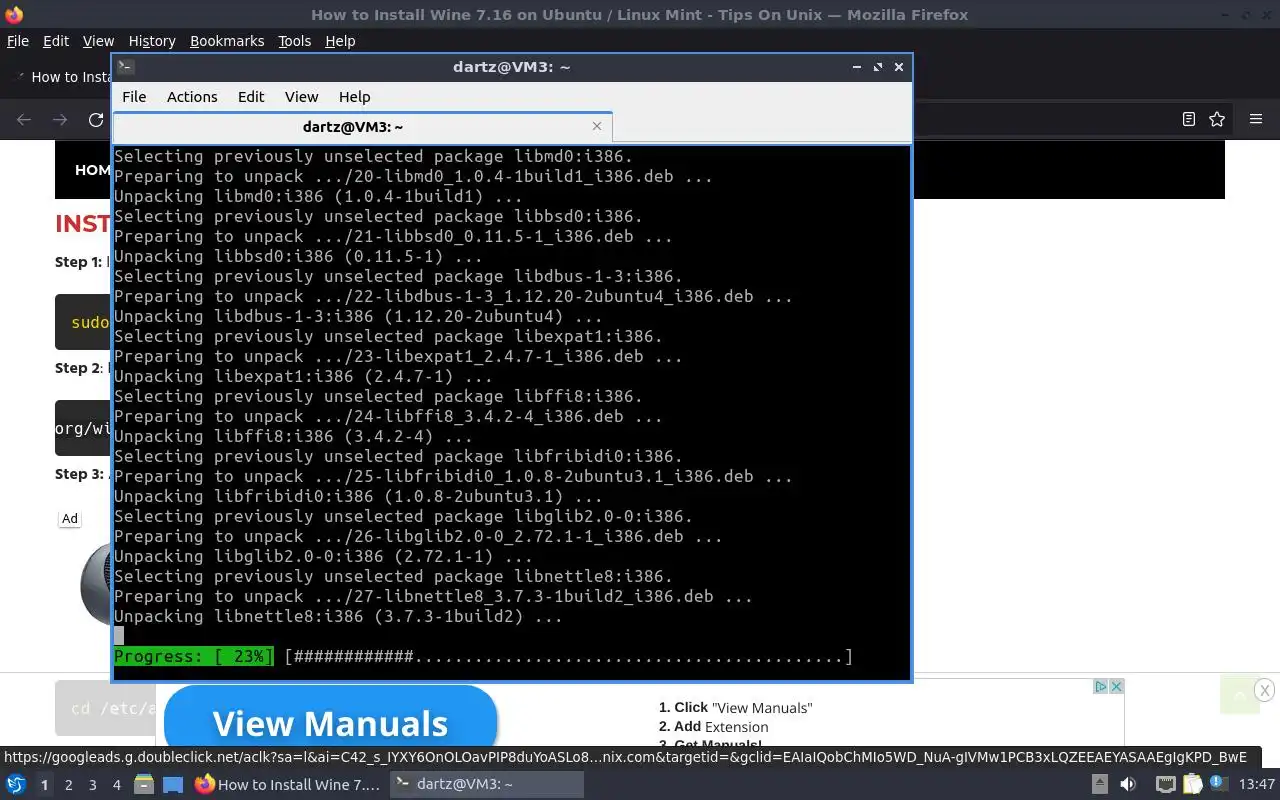
Task: Click the 'sudo' code block on webpage
Action: (x=83, y=322)
